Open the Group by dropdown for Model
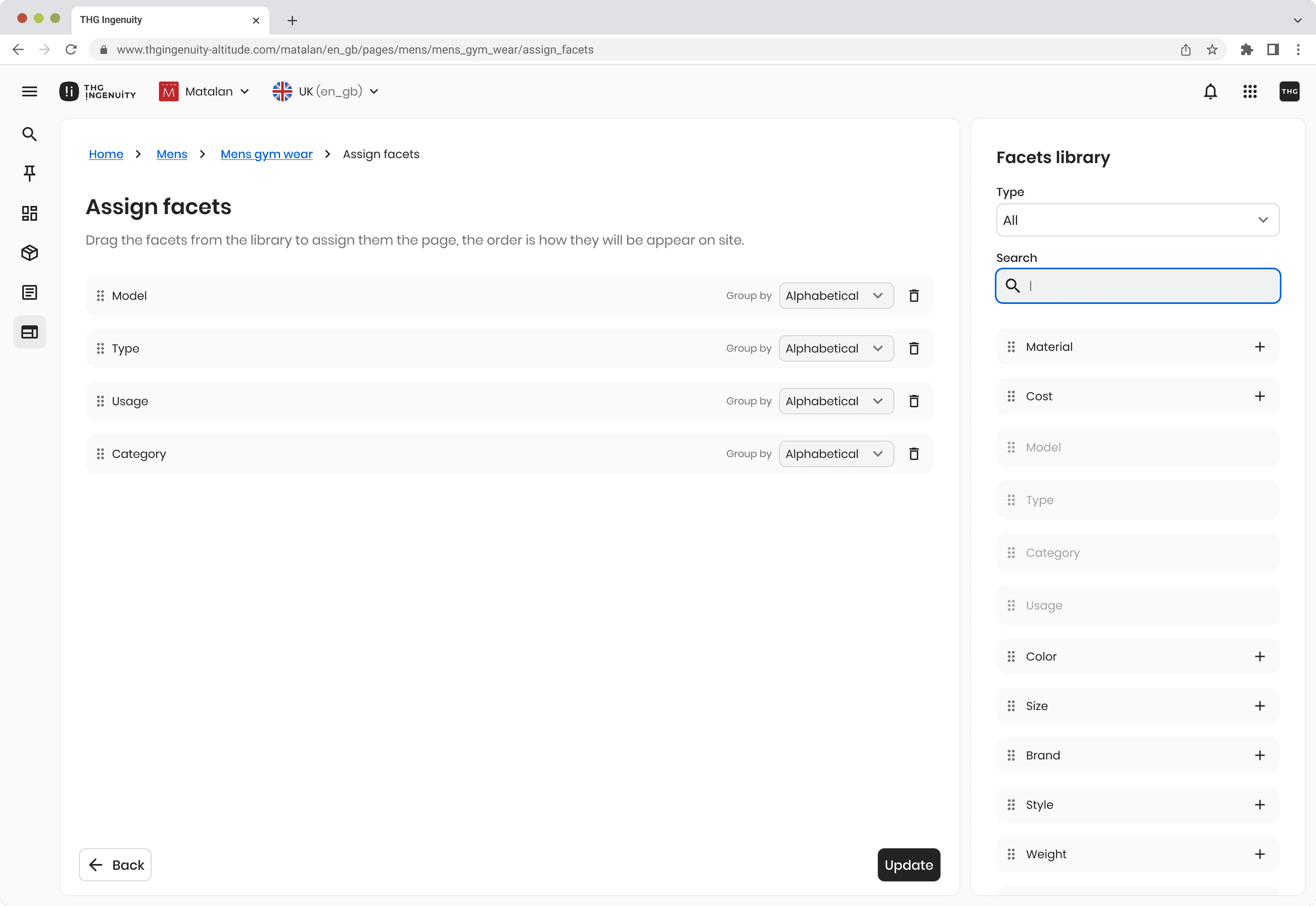 pyautogui.click(x=836, y=296)
